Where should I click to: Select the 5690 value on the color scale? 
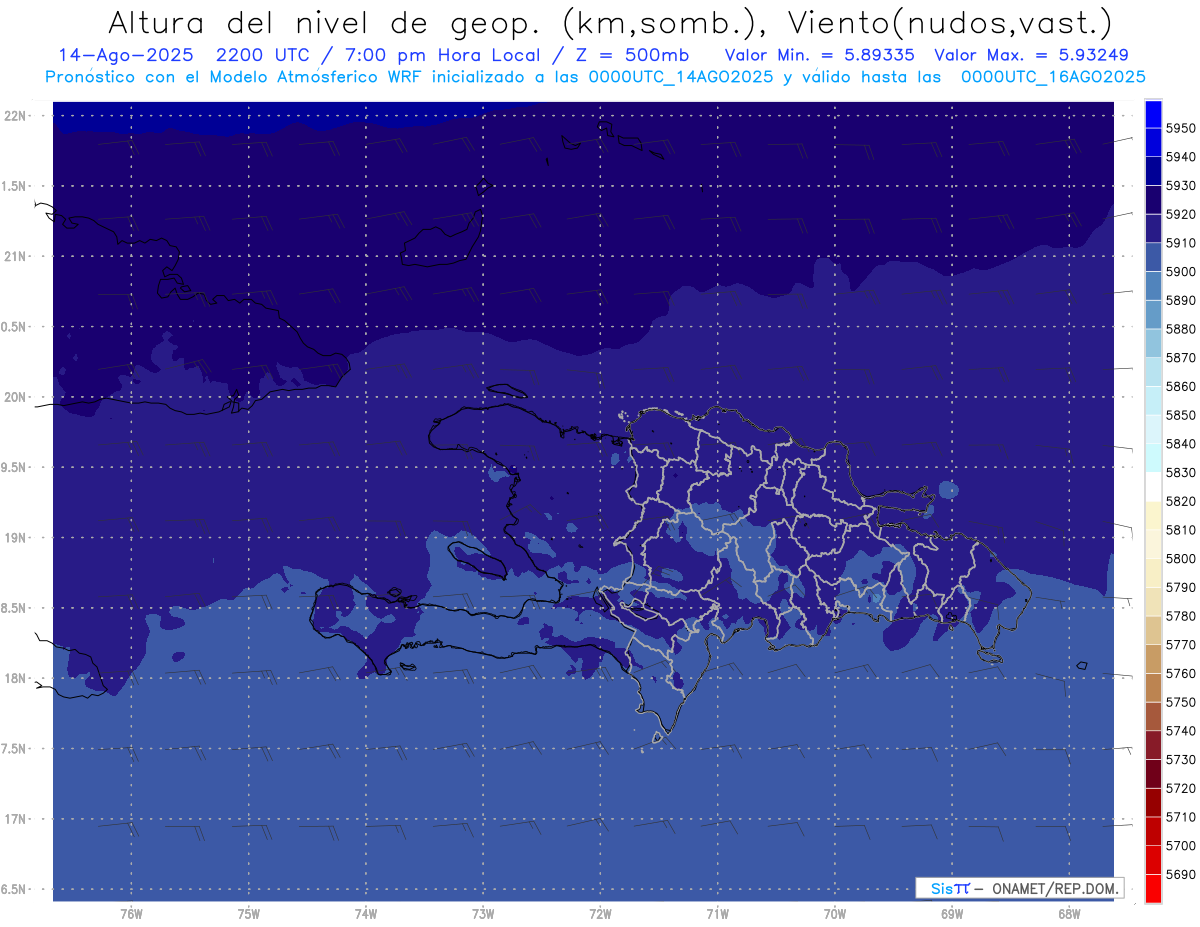click(1180, 874)
